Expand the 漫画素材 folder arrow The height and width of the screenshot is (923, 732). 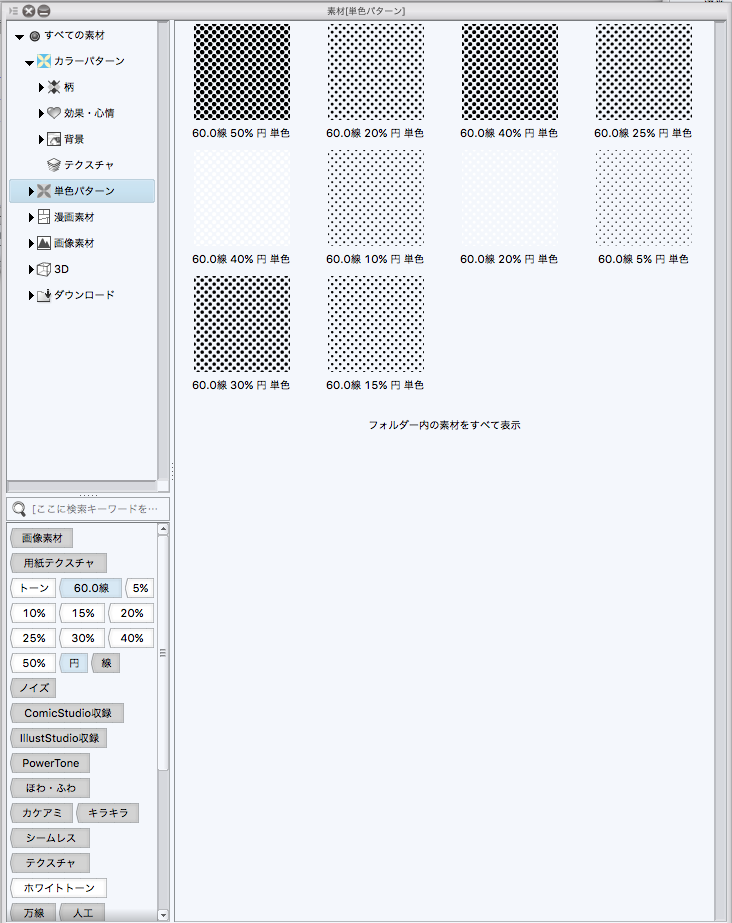(x=31, y=217)
